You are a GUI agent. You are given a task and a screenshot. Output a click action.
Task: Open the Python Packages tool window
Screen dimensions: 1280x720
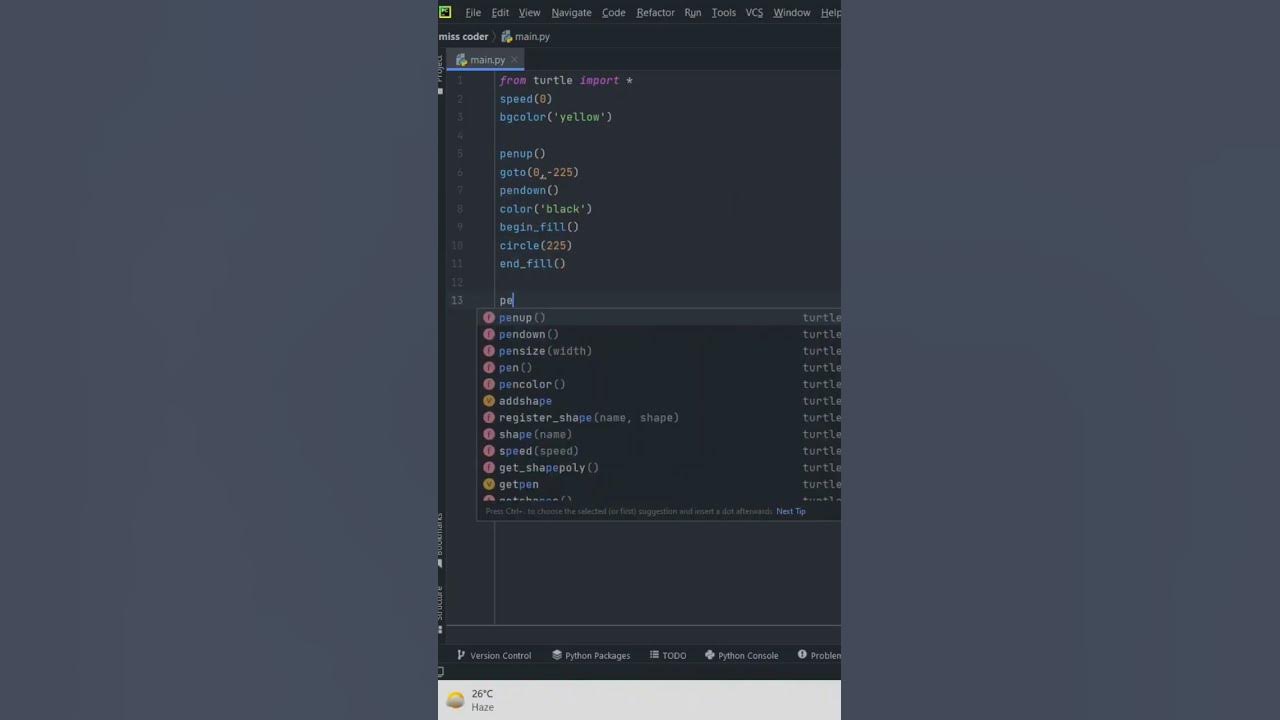tap(591, 656)
